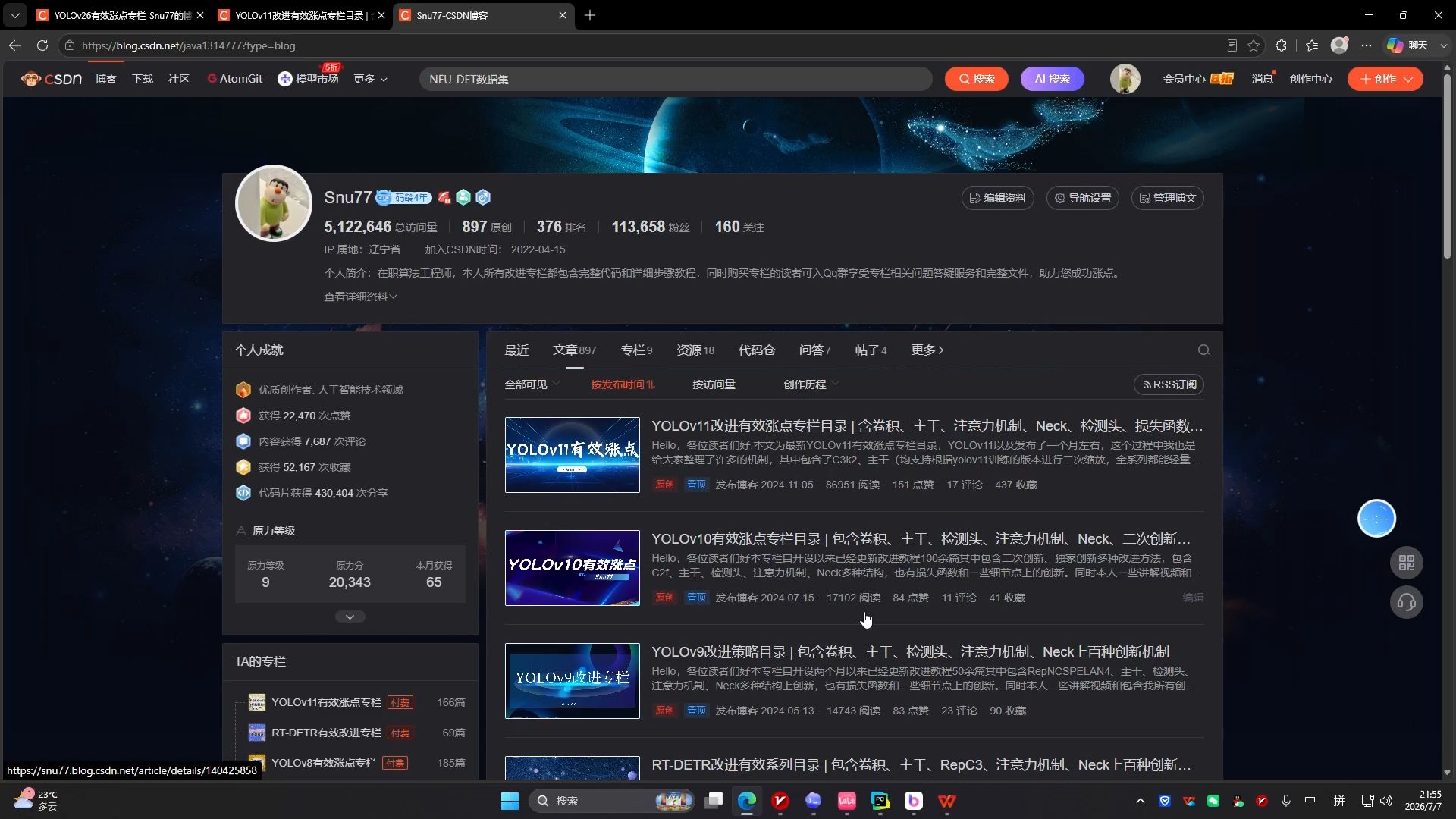The image size is (1456, 819).
Task: Open the reader view icon in the address bar
Action: tap(1232, 45)
